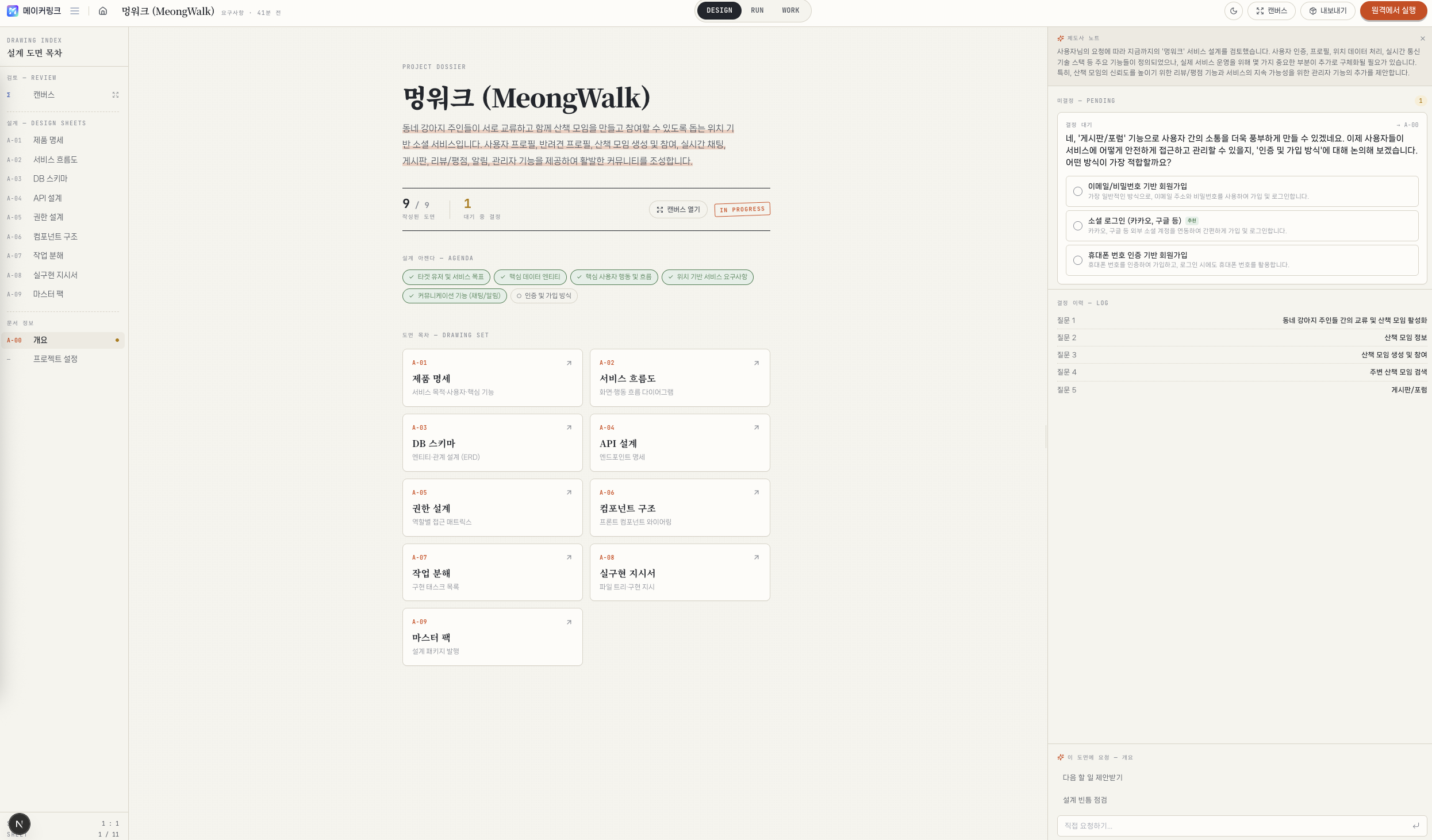The image size is (1432, 840).
Task: Select 휴대폰 번호 인증 기반 회원가입 option
Action: pyautogui.click(x=1078, y=260)
